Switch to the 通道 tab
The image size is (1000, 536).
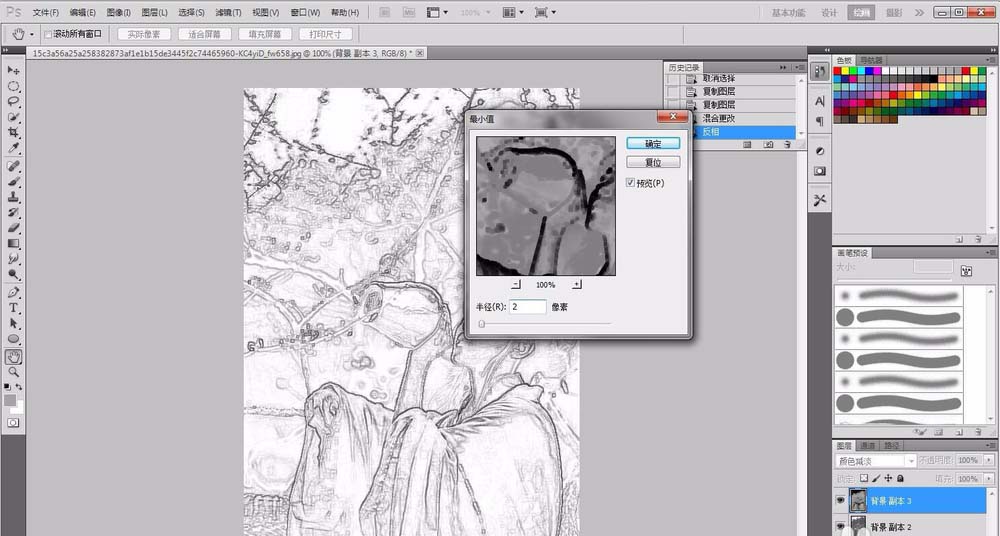[868, 445]
